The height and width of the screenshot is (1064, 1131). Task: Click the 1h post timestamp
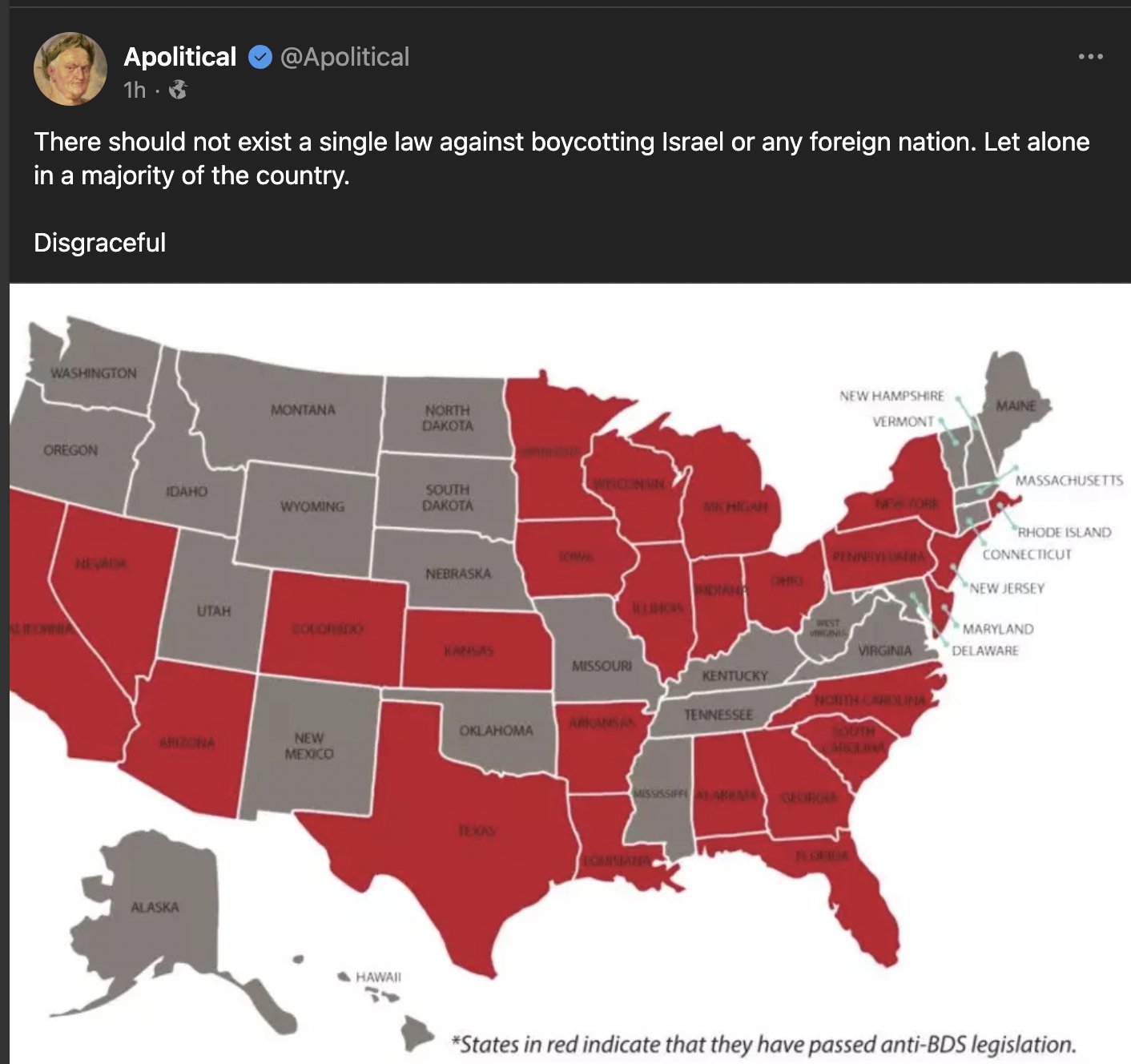tap(135, 90)
